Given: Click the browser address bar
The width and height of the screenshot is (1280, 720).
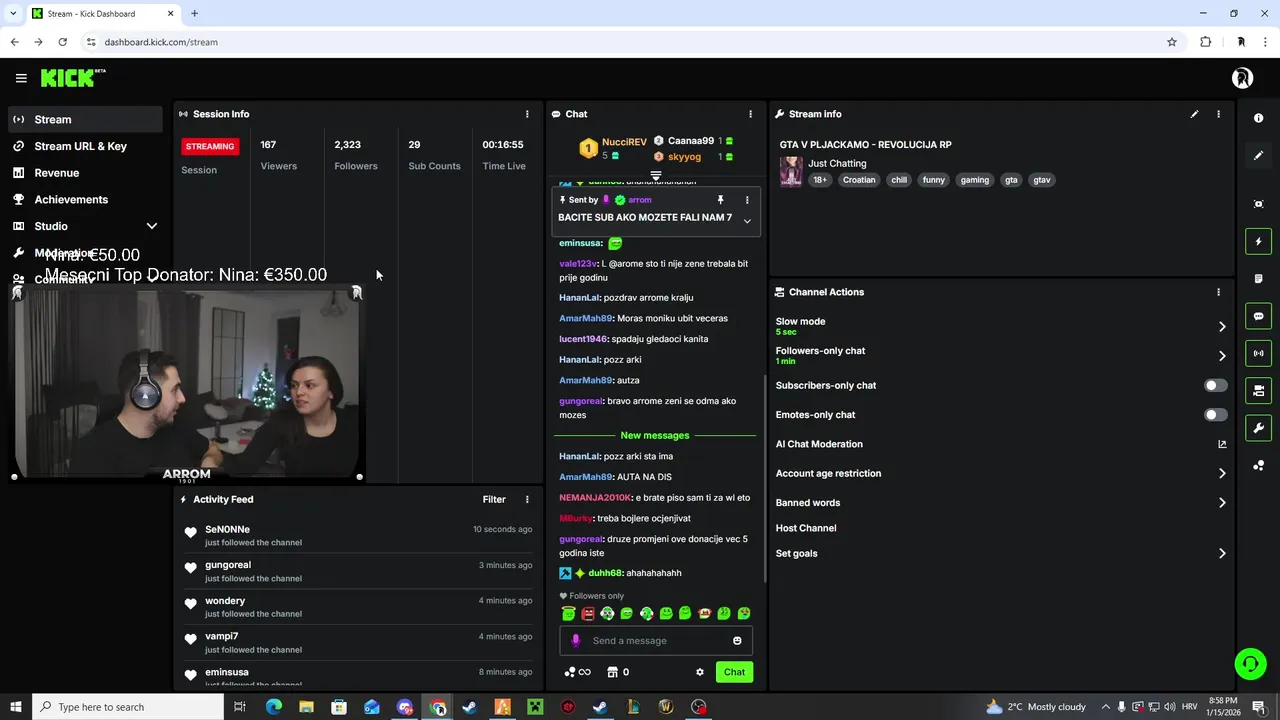Looking at the screenshot, I should (630, 42).
